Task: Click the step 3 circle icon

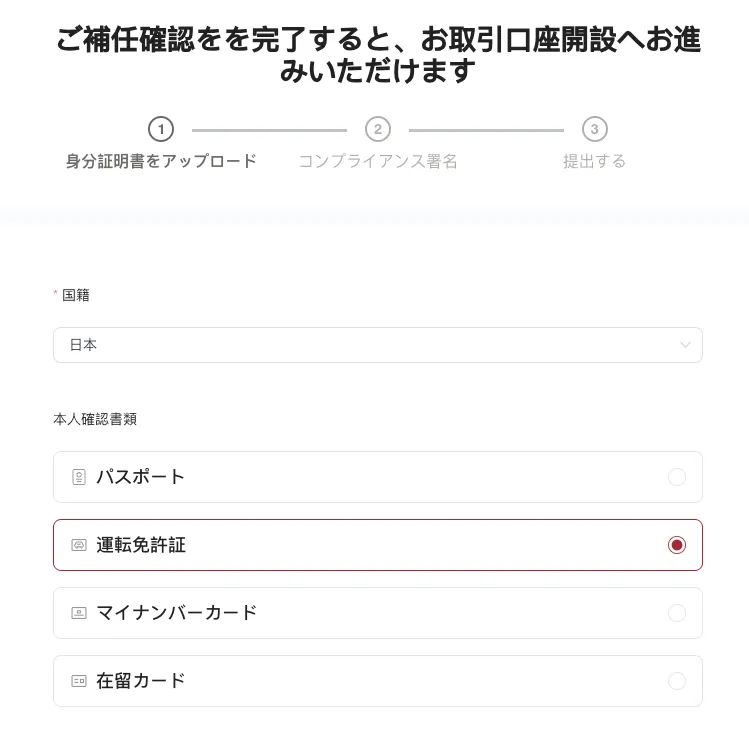Action: tap(594, 129)
